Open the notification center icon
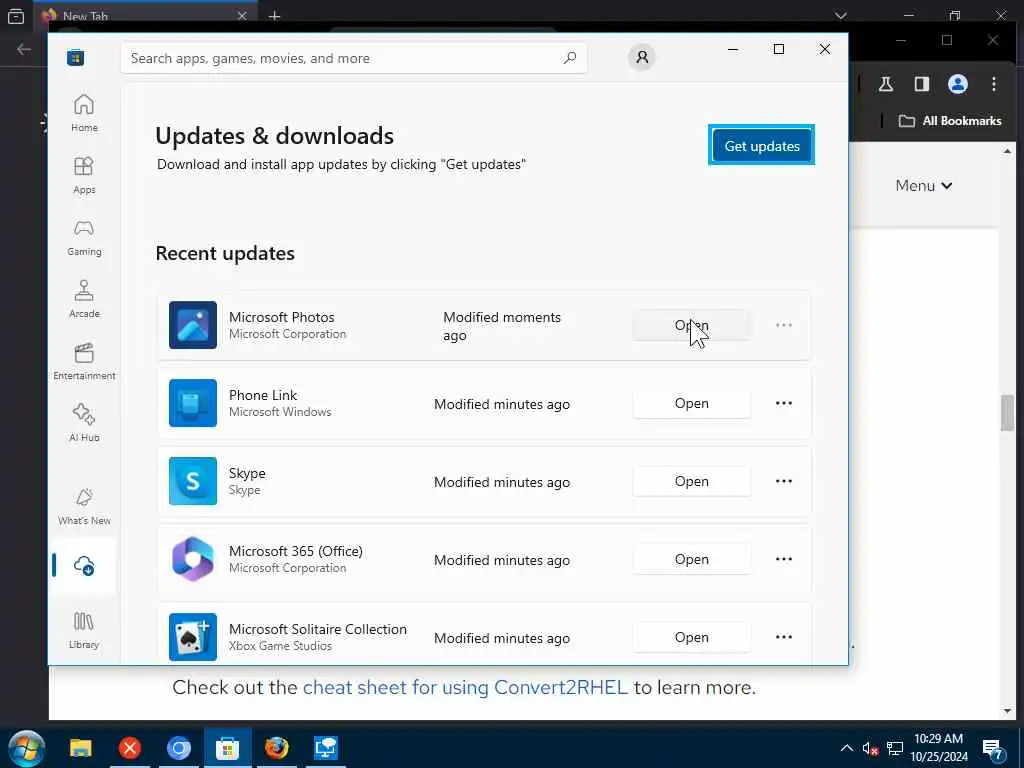Screen dimensions: 1024x768 coord(993,749)
